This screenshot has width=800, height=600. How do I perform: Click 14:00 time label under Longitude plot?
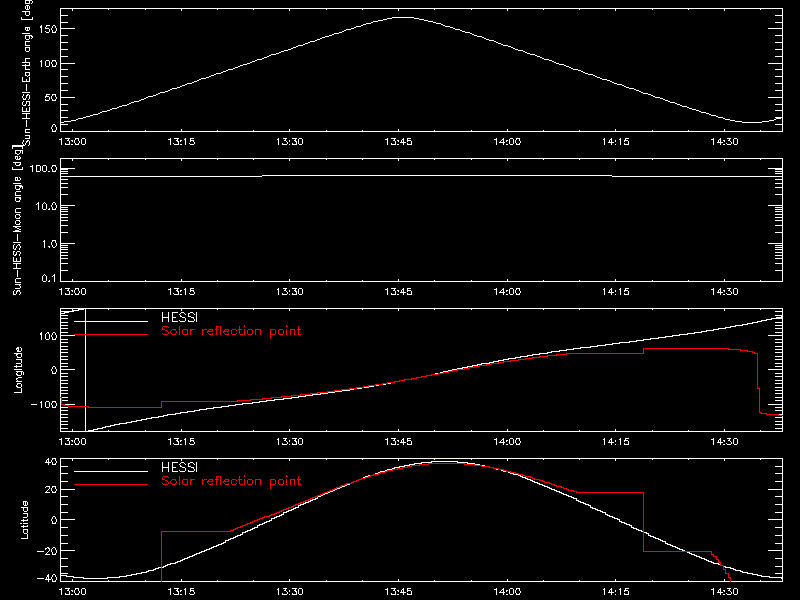(507, 441)
